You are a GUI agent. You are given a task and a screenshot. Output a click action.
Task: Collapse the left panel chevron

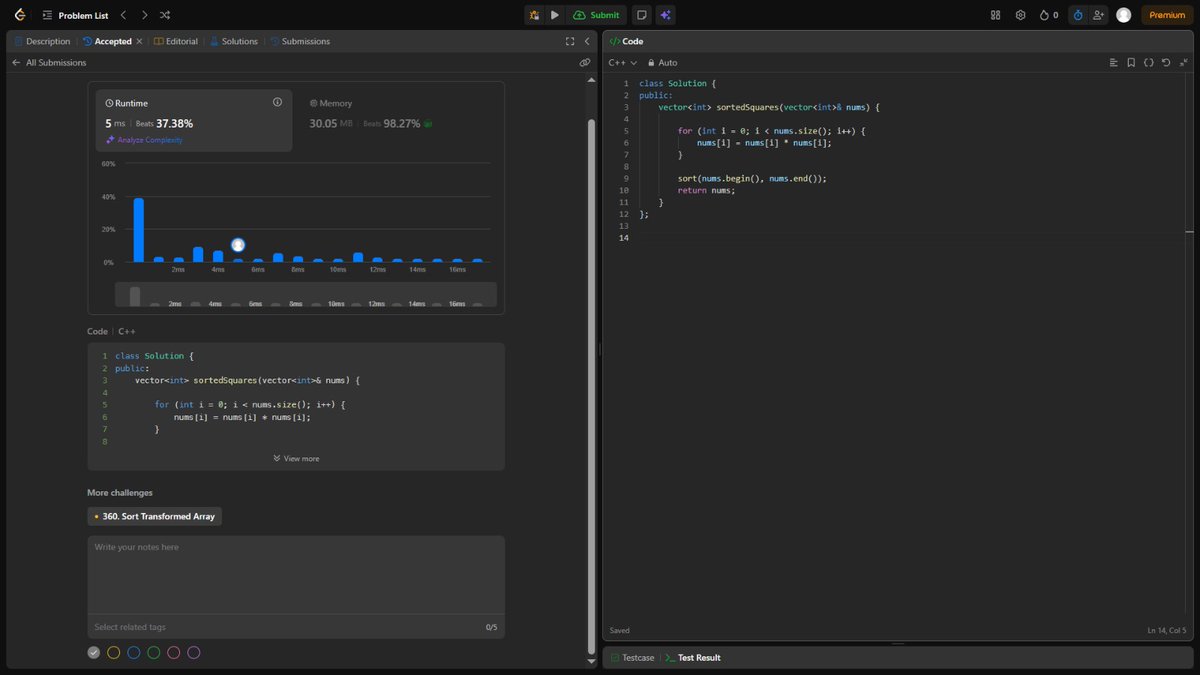[587, 41]
